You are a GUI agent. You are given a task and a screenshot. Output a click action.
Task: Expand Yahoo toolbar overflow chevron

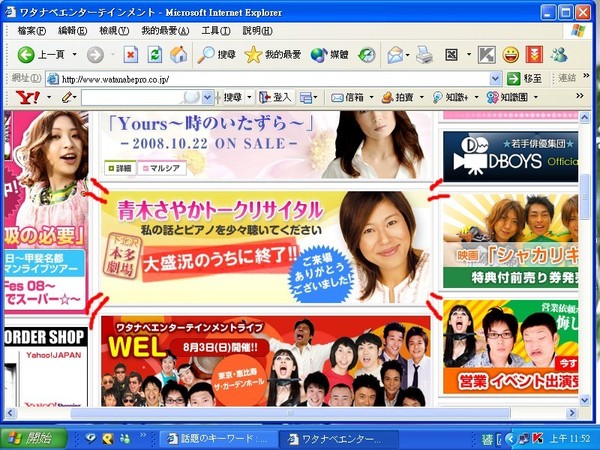click(x=580, y=96)
